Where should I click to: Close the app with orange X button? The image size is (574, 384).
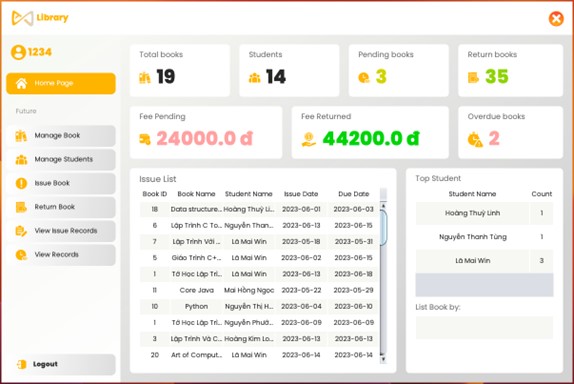[556, 18]
